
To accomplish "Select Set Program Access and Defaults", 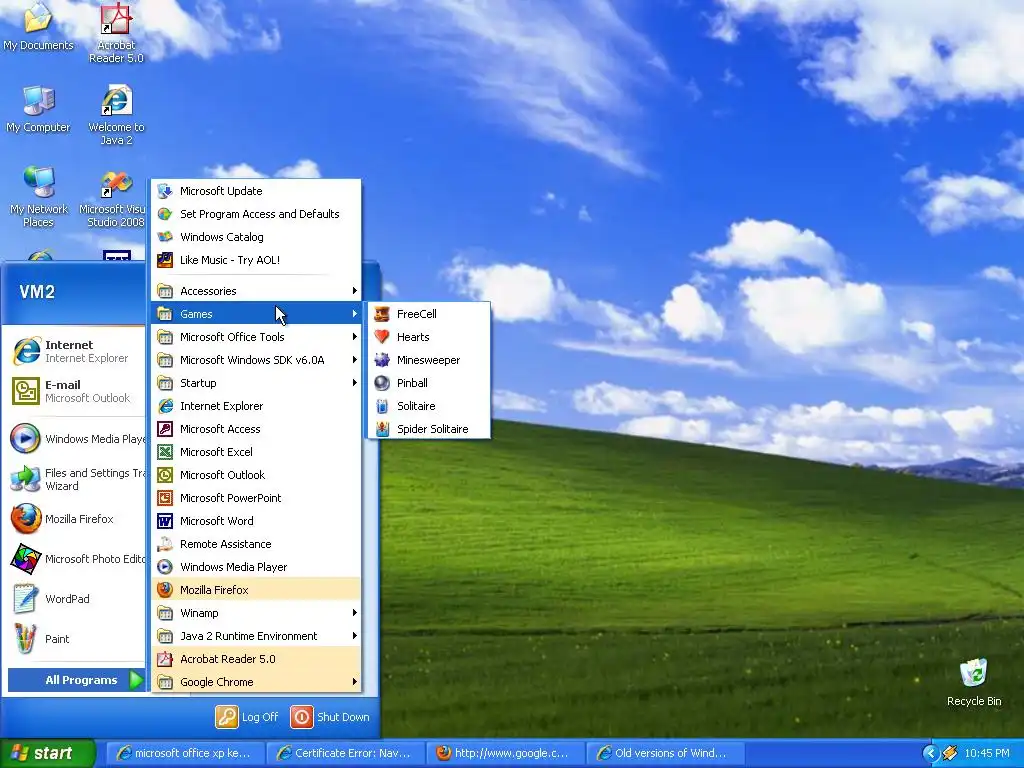I will (x=256, y=214).
